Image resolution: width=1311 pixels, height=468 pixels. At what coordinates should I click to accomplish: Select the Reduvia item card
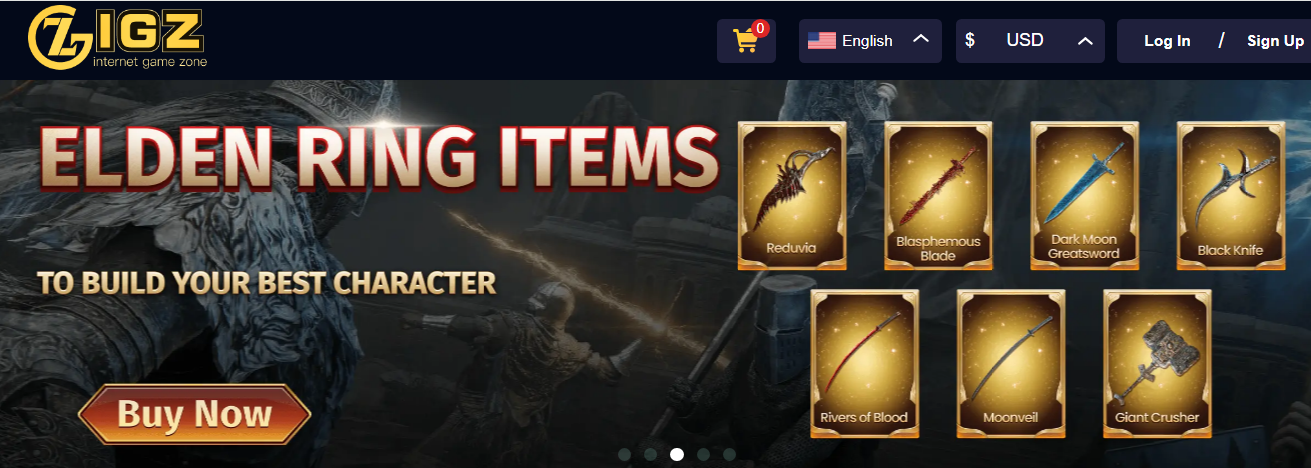pyautogui.click(x=792, y=195)
